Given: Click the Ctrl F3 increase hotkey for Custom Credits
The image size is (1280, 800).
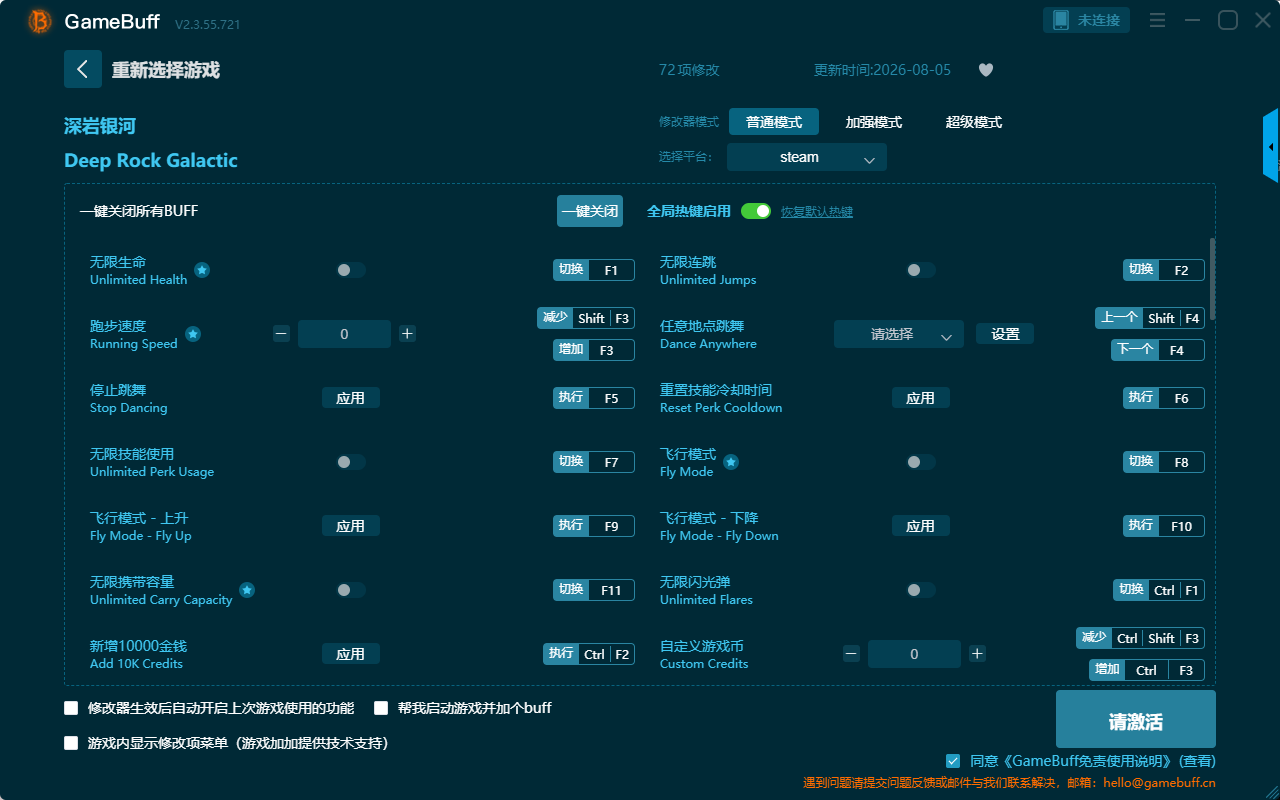Looking at the screenshot, I should pyautogui.click(x=1147, y=670).
